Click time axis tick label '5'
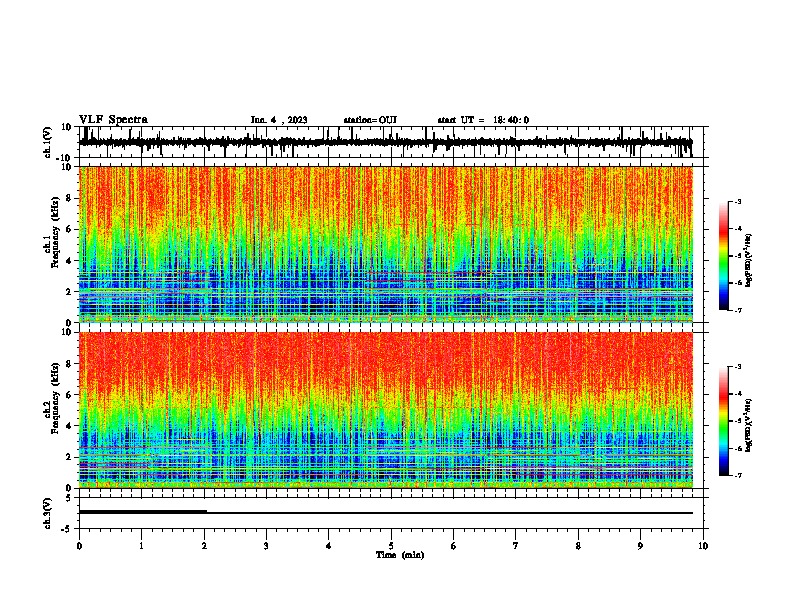Screen dimensions: 792x612 click(x=391, y=546)
